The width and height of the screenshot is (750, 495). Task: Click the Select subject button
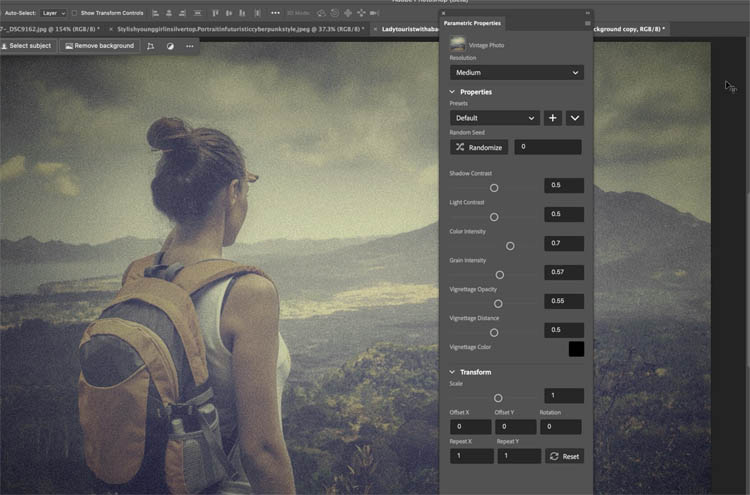(x=28, y=46)
